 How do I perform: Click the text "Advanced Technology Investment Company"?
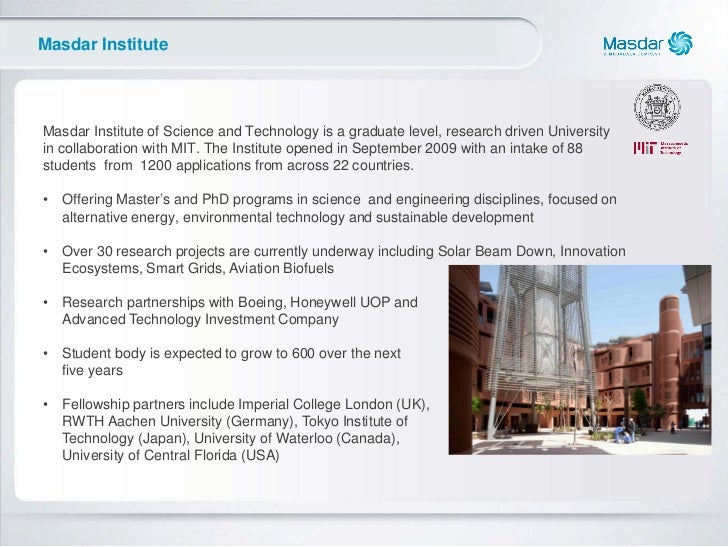(x=200, y=319)
